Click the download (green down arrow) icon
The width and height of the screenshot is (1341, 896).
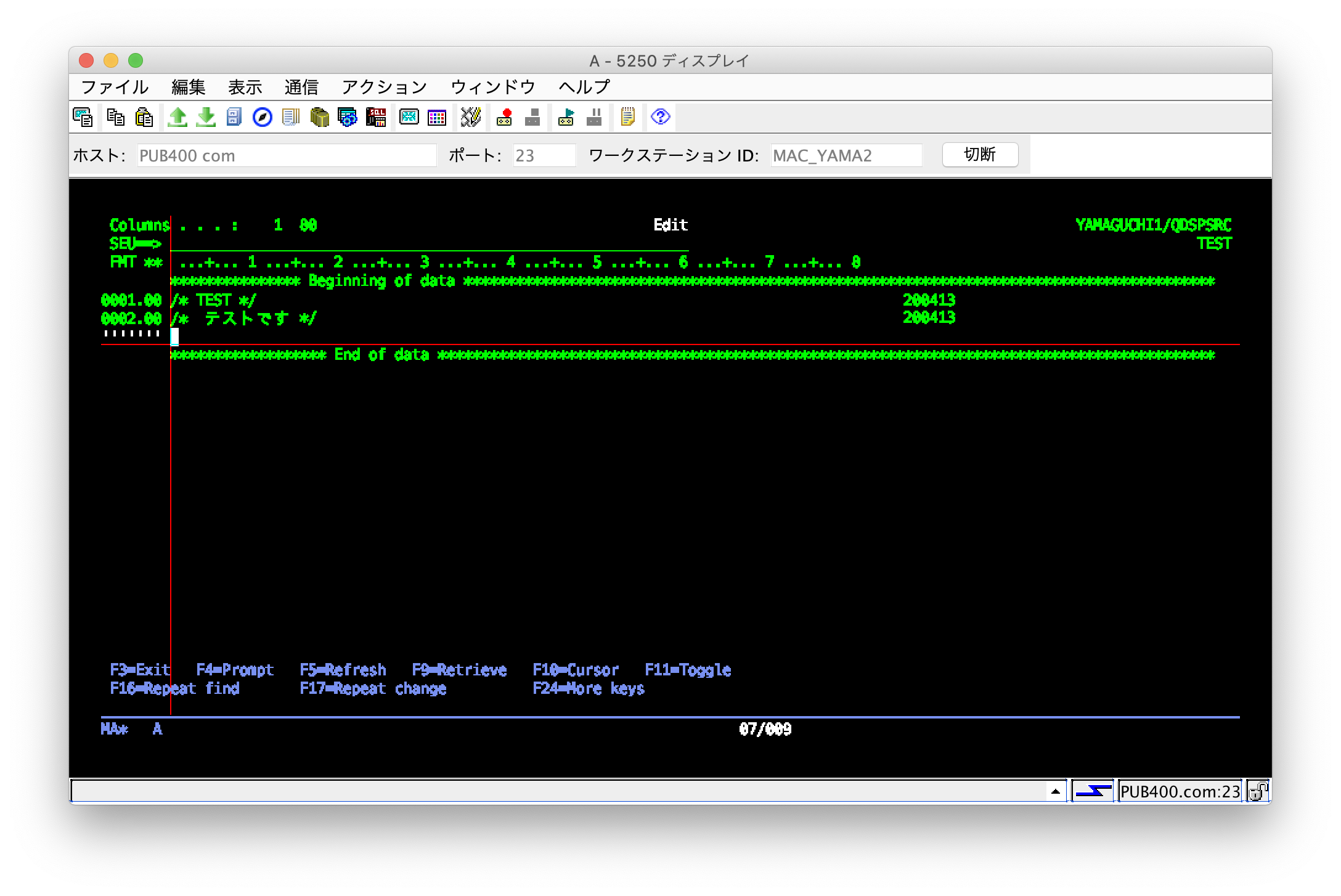click(x=206, y=117)
